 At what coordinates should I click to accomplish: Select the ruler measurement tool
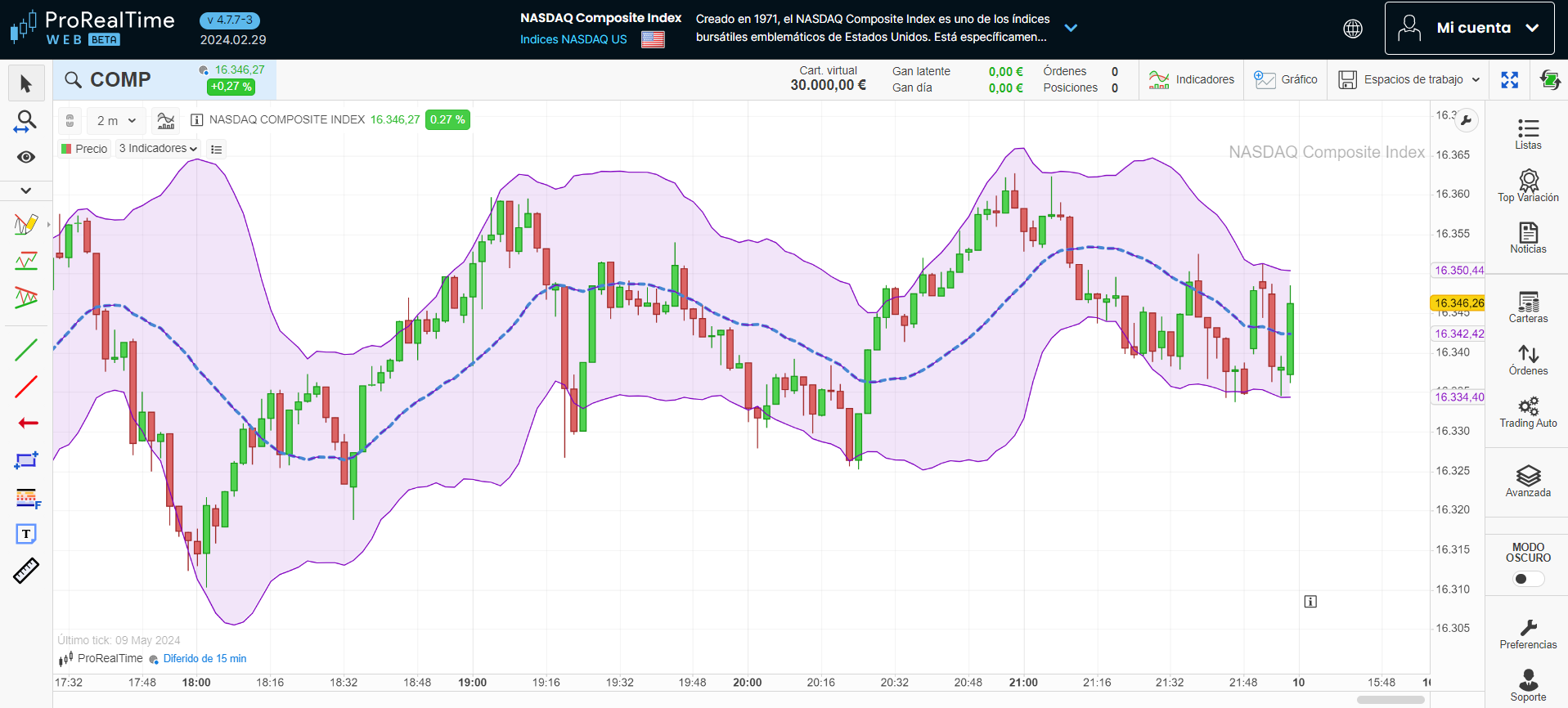click(26, 571)
